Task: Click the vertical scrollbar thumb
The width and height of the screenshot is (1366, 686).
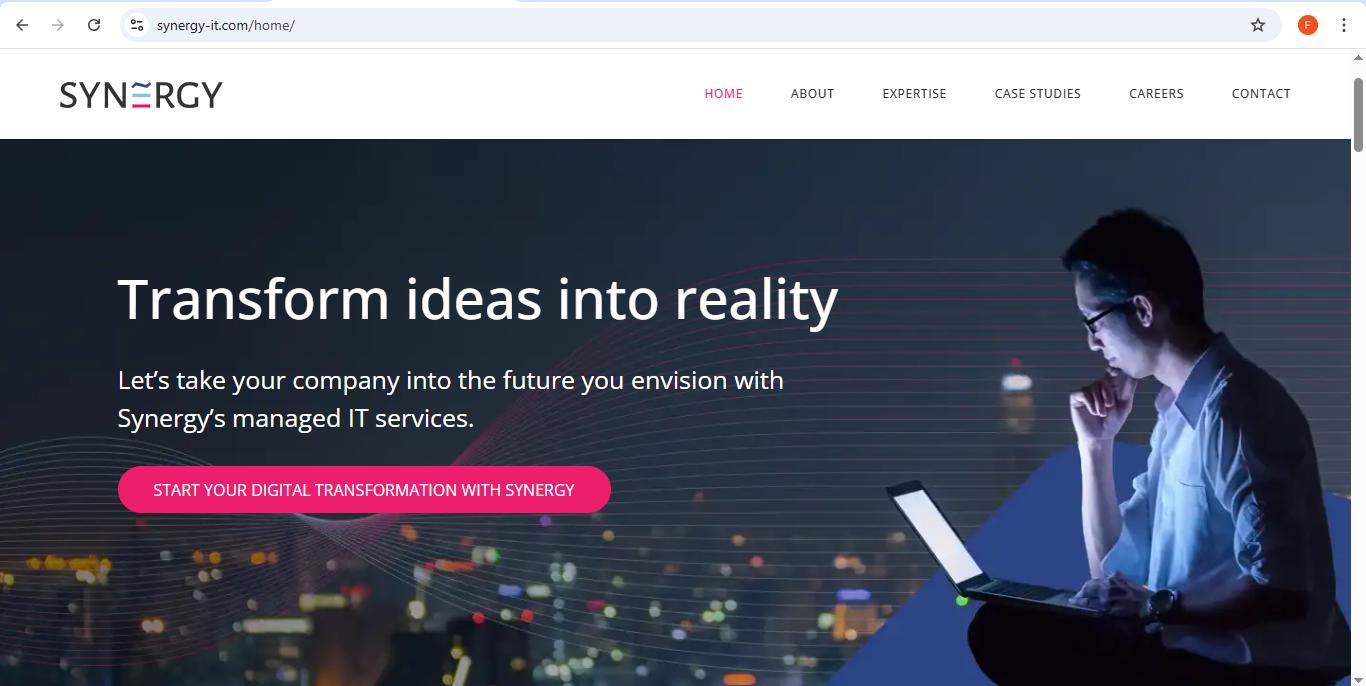Action: point(1358,114)
